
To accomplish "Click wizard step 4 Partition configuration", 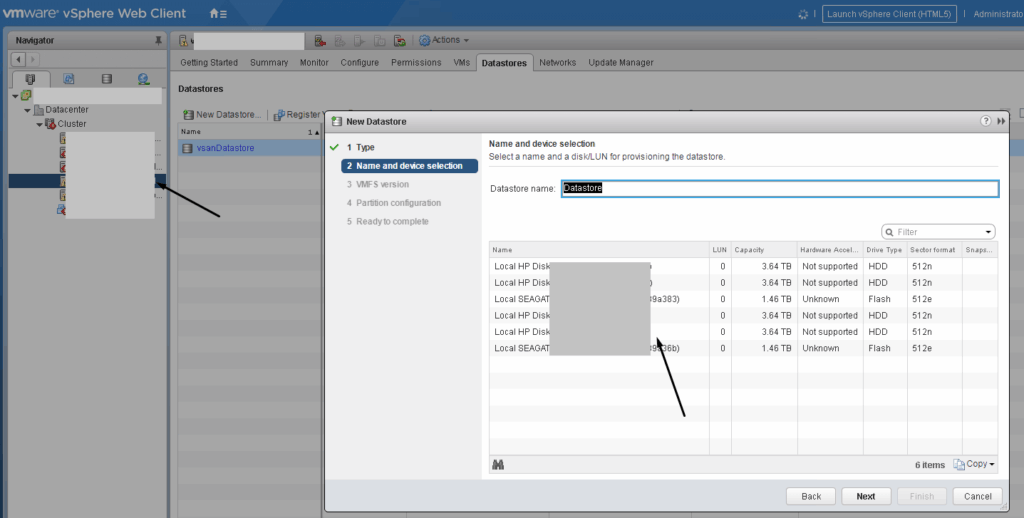I will [x=394, y=202].
